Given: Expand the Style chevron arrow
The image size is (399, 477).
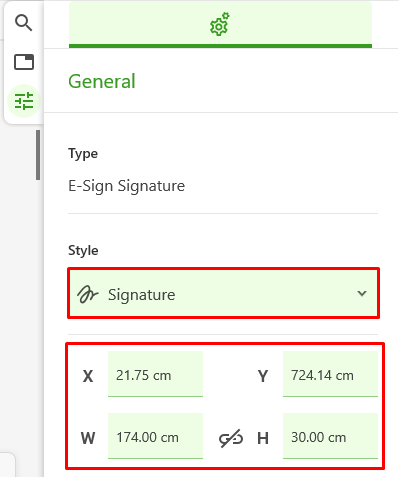Looking at the screenshot, I should point(362,293).
